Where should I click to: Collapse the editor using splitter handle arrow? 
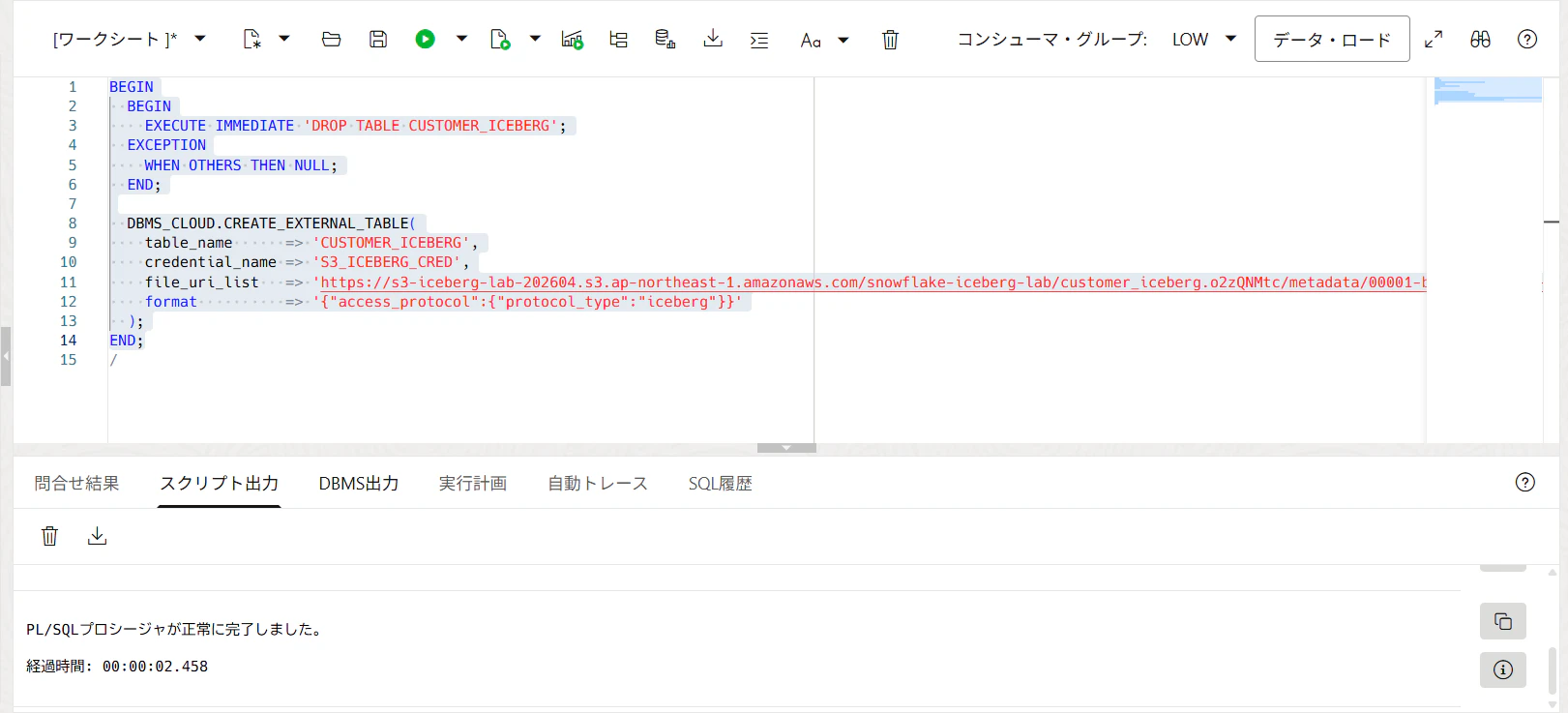[x=786, y=448]
